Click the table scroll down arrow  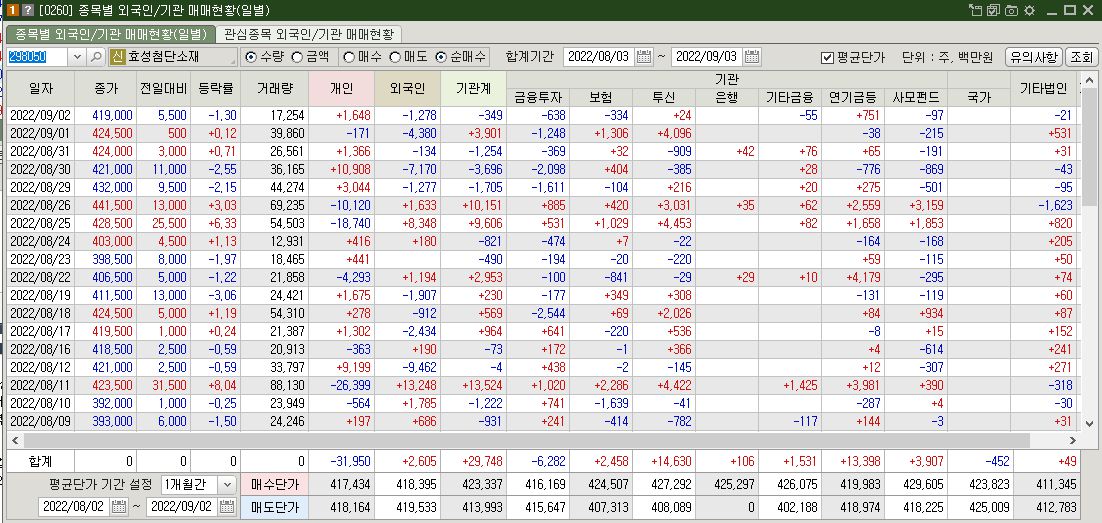(x=1089, y=423)
